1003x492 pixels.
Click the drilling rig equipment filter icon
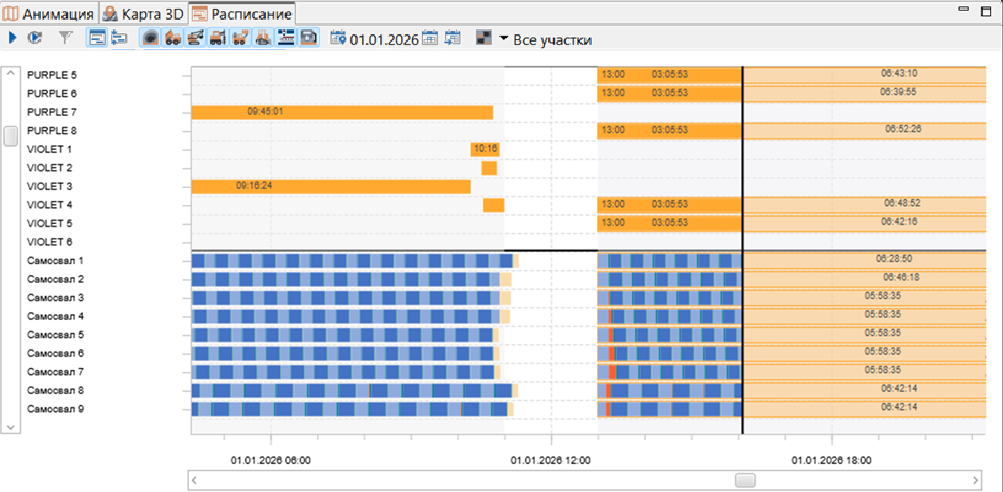point(217,38)
